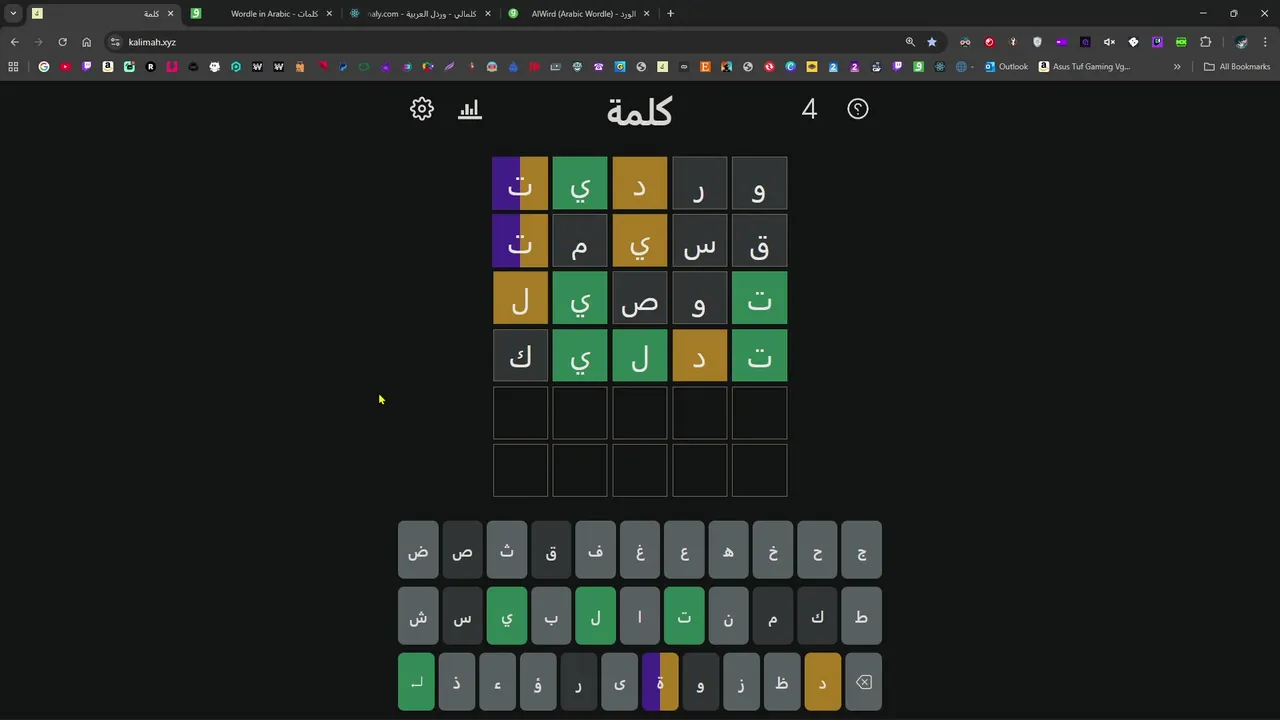1280x720 pixels.
Task: Switch to the كلمالي وردل العربية tab
Action: coord(421,14)
